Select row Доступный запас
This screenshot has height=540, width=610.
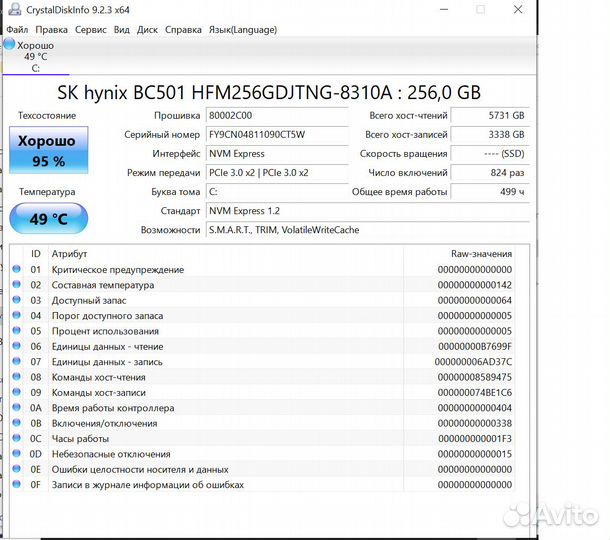(263, 300)
